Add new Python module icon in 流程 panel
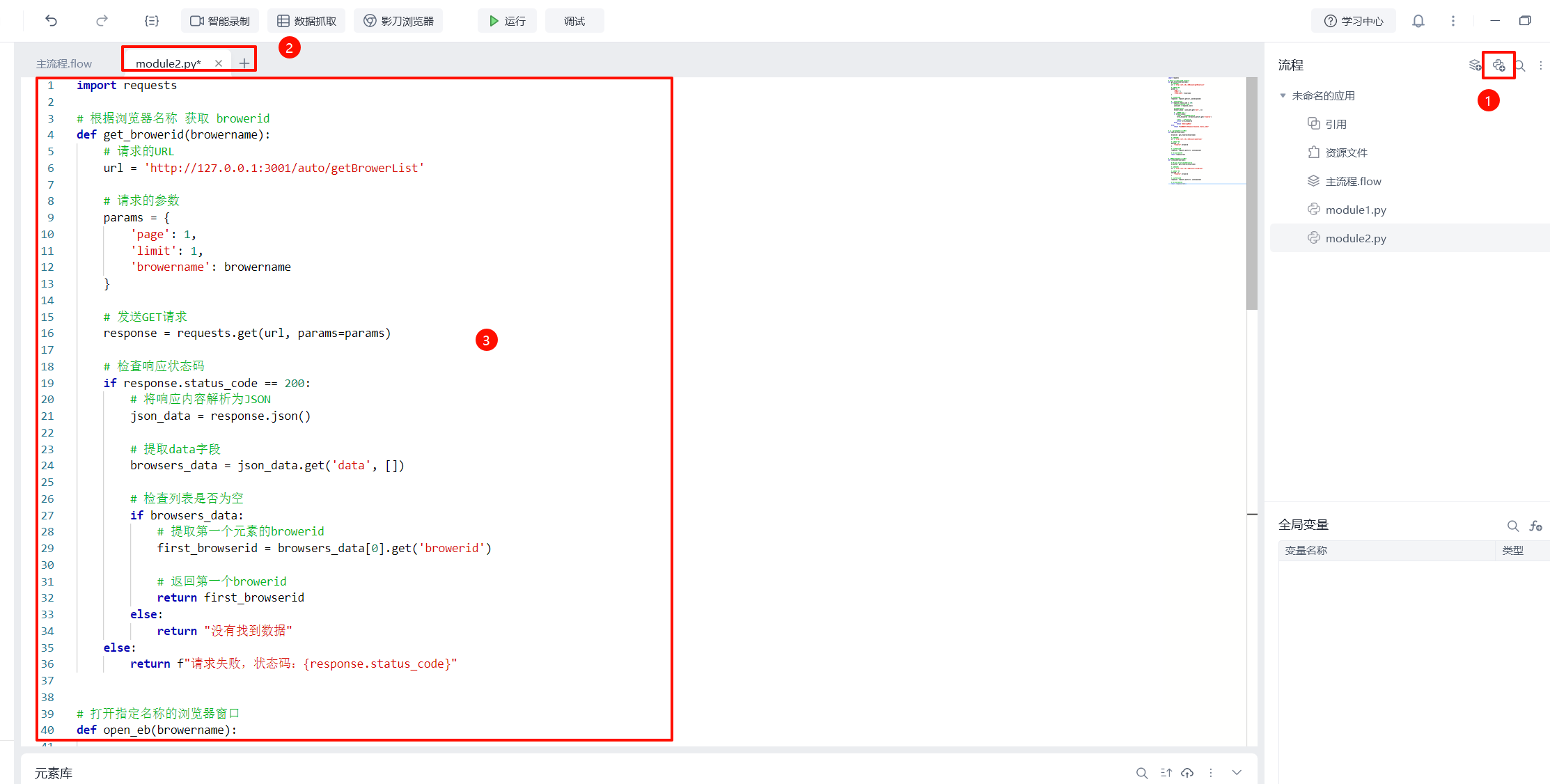Screen dimensions: 1550x784 1498,65
